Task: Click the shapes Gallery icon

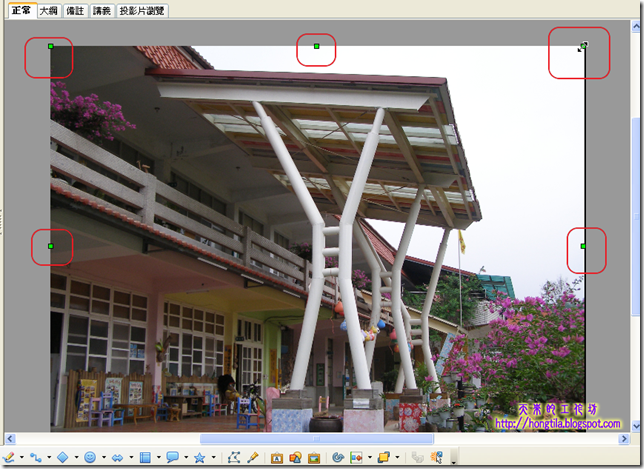Action: click(295, 457)
